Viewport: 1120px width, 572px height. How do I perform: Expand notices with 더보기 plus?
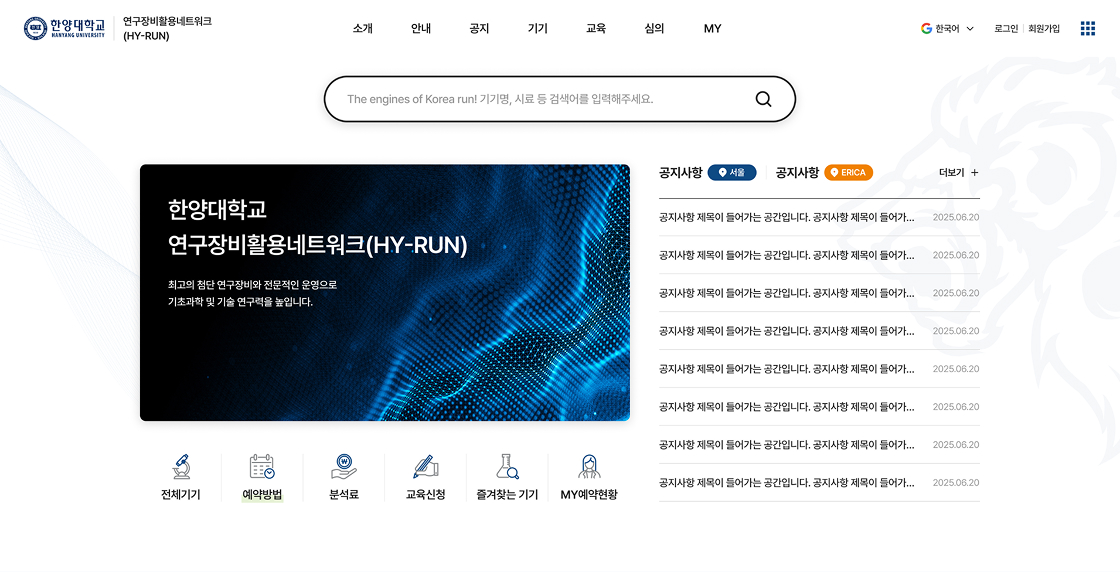[959, 172]
